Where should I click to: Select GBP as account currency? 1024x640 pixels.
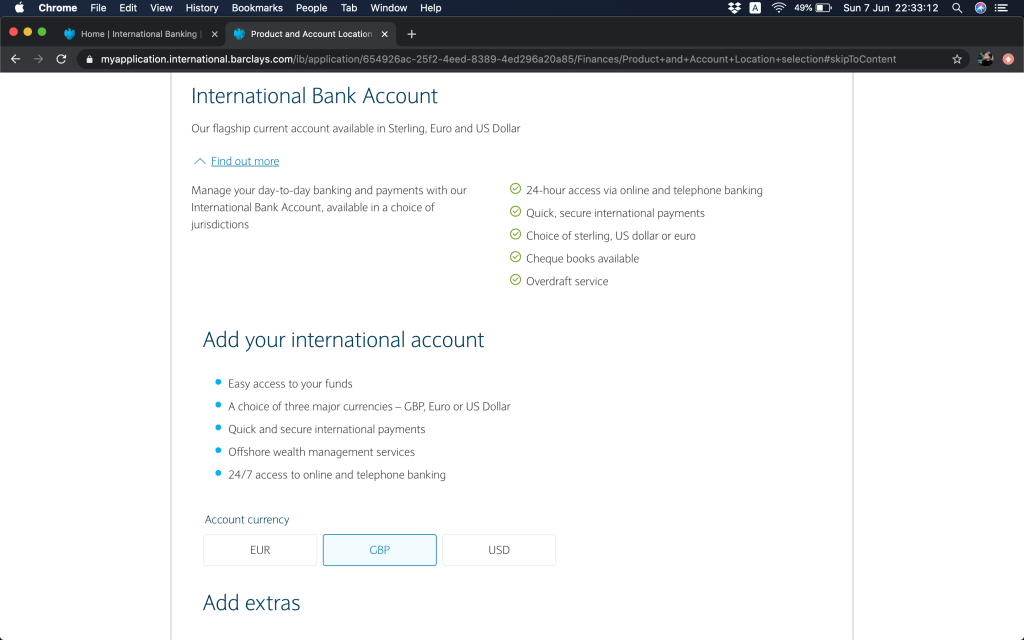(x=379, y=550)
